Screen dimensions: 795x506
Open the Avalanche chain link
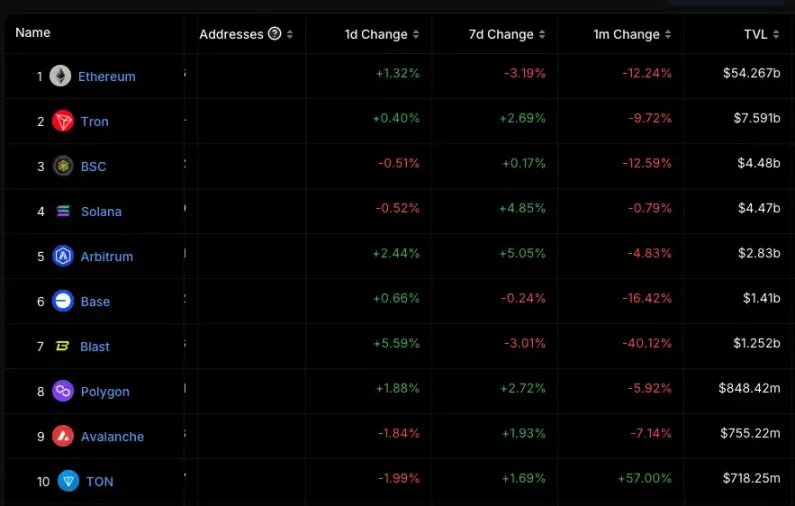point(112,436)
